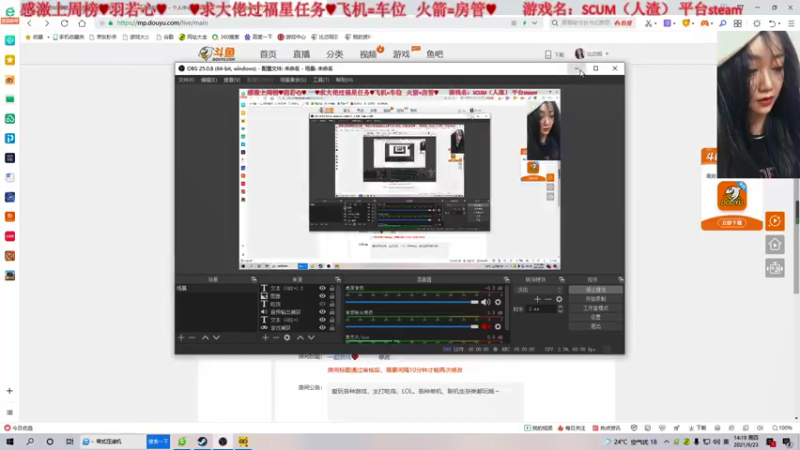Add scene transition with plus icon
The height and width of the screenshot is (450, 800).
click(537, 299)
